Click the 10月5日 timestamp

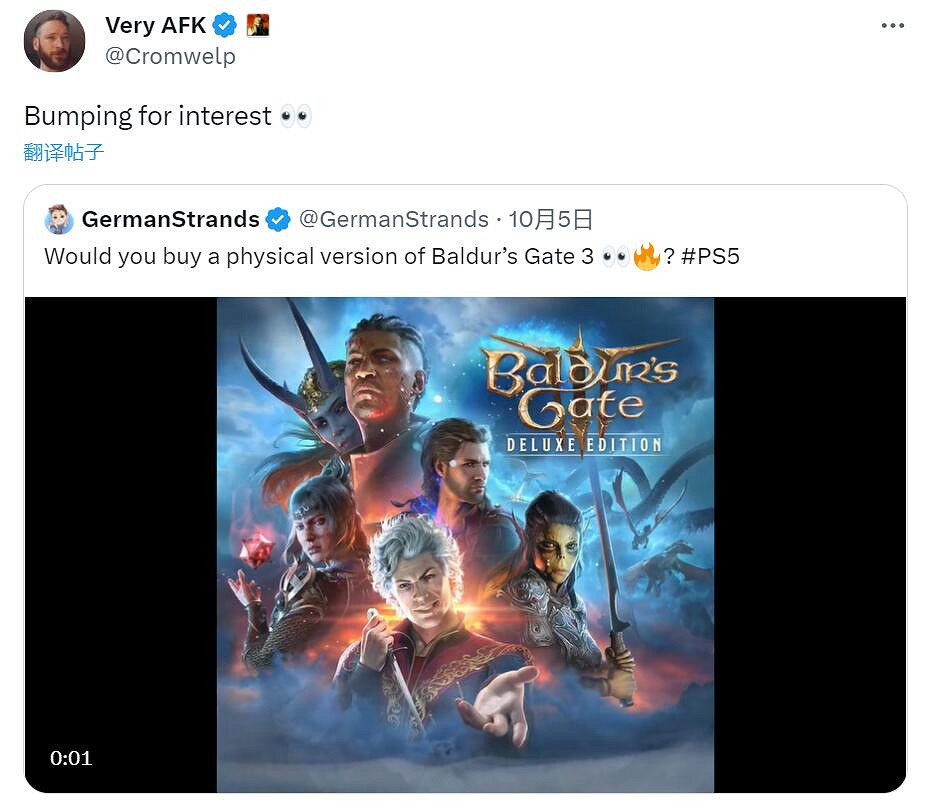[550, 220]
